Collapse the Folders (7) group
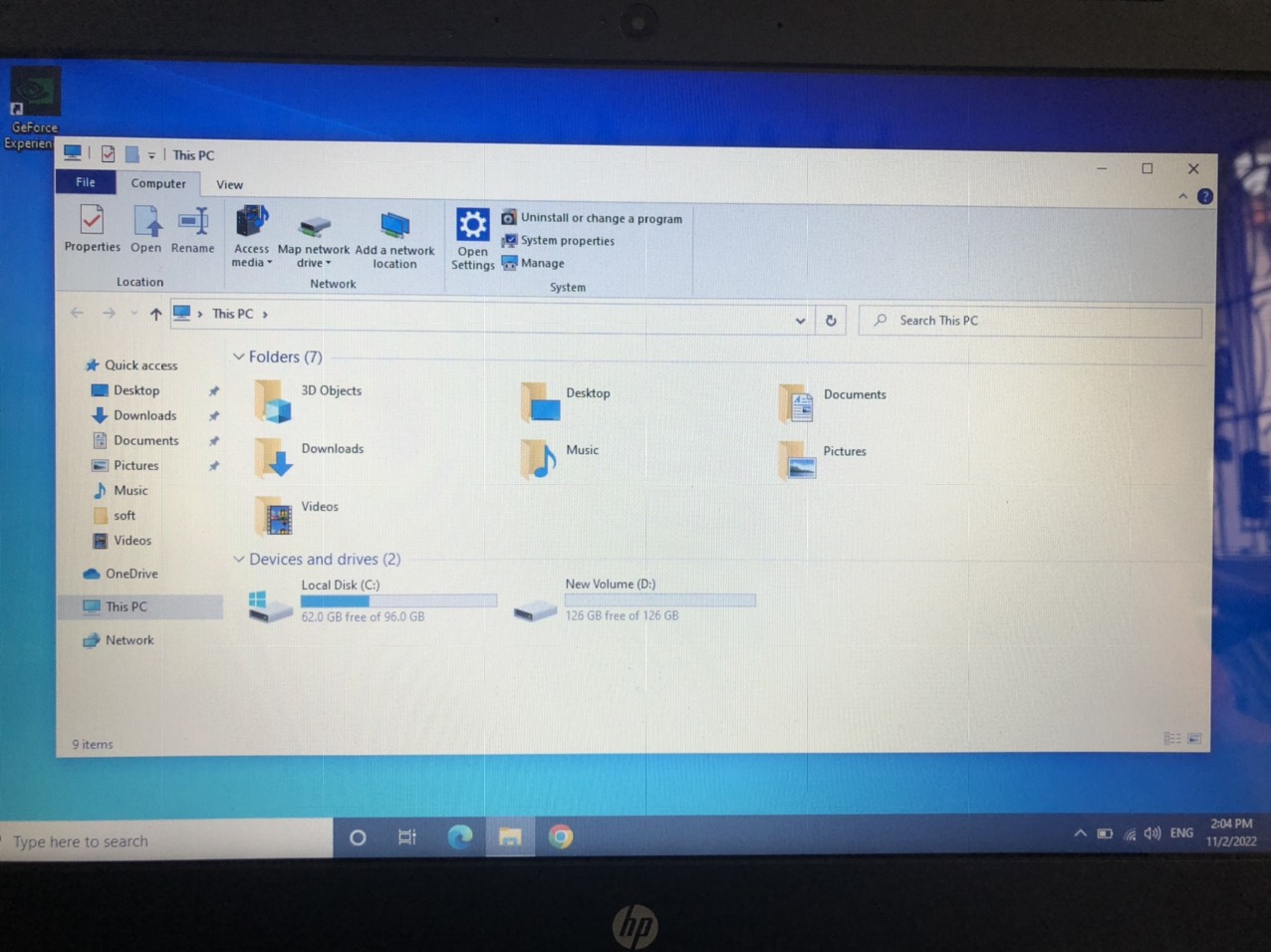 [238, 357]
